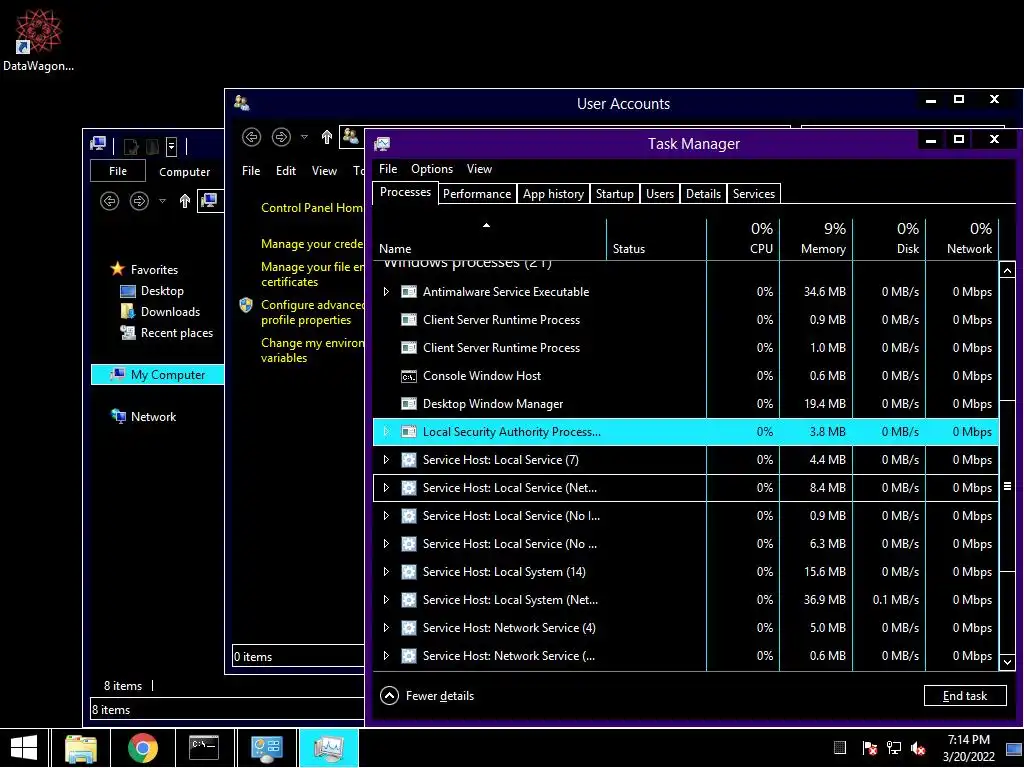Open the Action Center flag tray icon
Viewport: 1024px width, 768px height.
click(x=869, y=748)
